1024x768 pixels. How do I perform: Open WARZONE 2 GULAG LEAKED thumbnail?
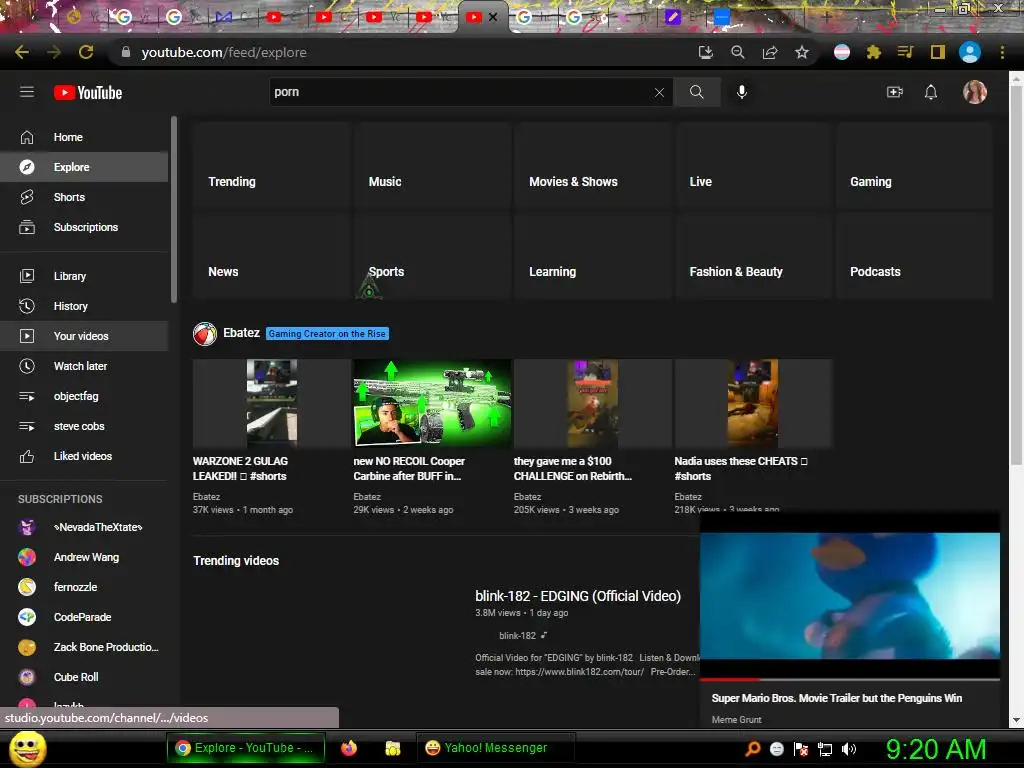click(272, 403)
